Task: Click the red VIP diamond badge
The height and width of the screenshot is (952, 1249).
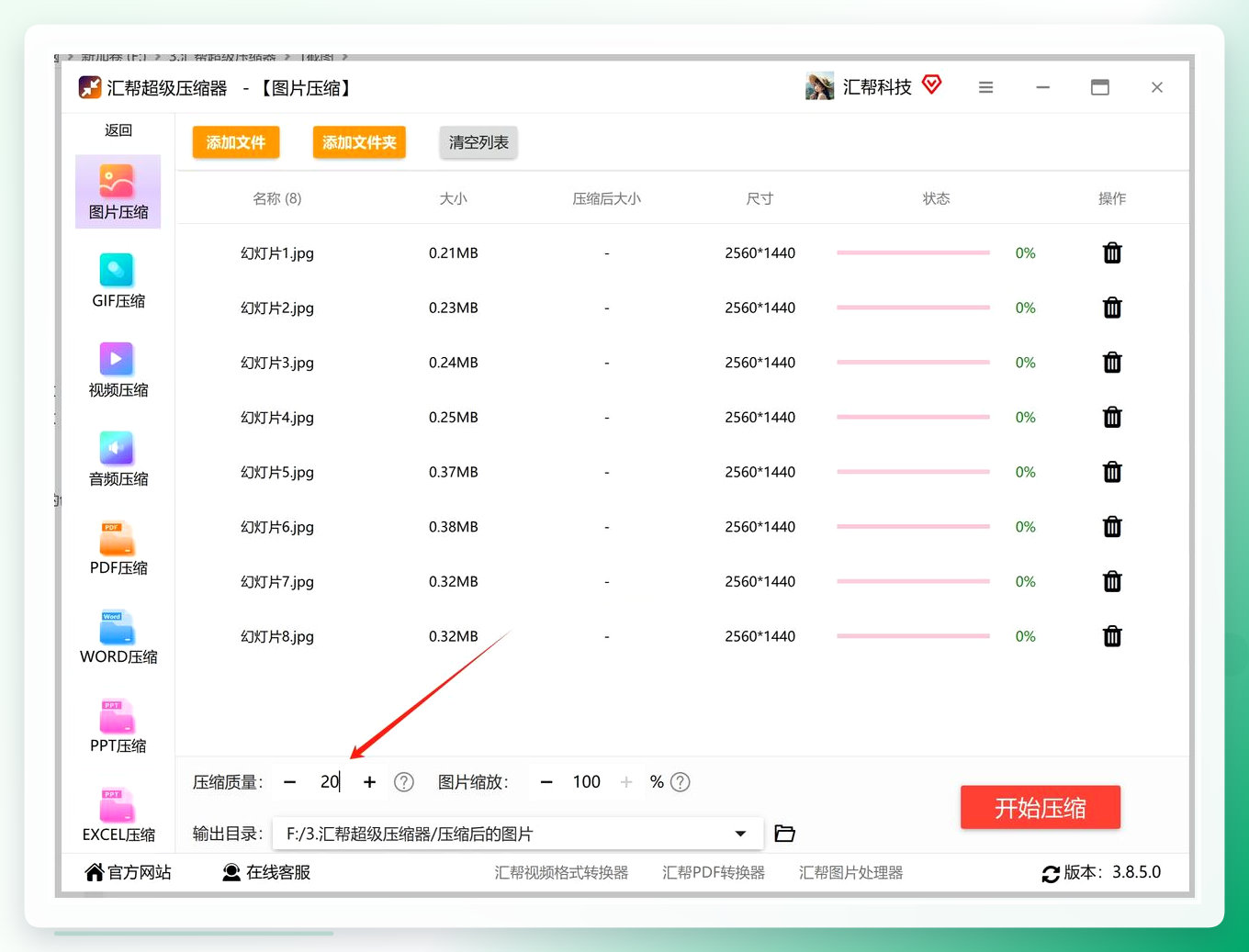Action: (x=932, y=85)
